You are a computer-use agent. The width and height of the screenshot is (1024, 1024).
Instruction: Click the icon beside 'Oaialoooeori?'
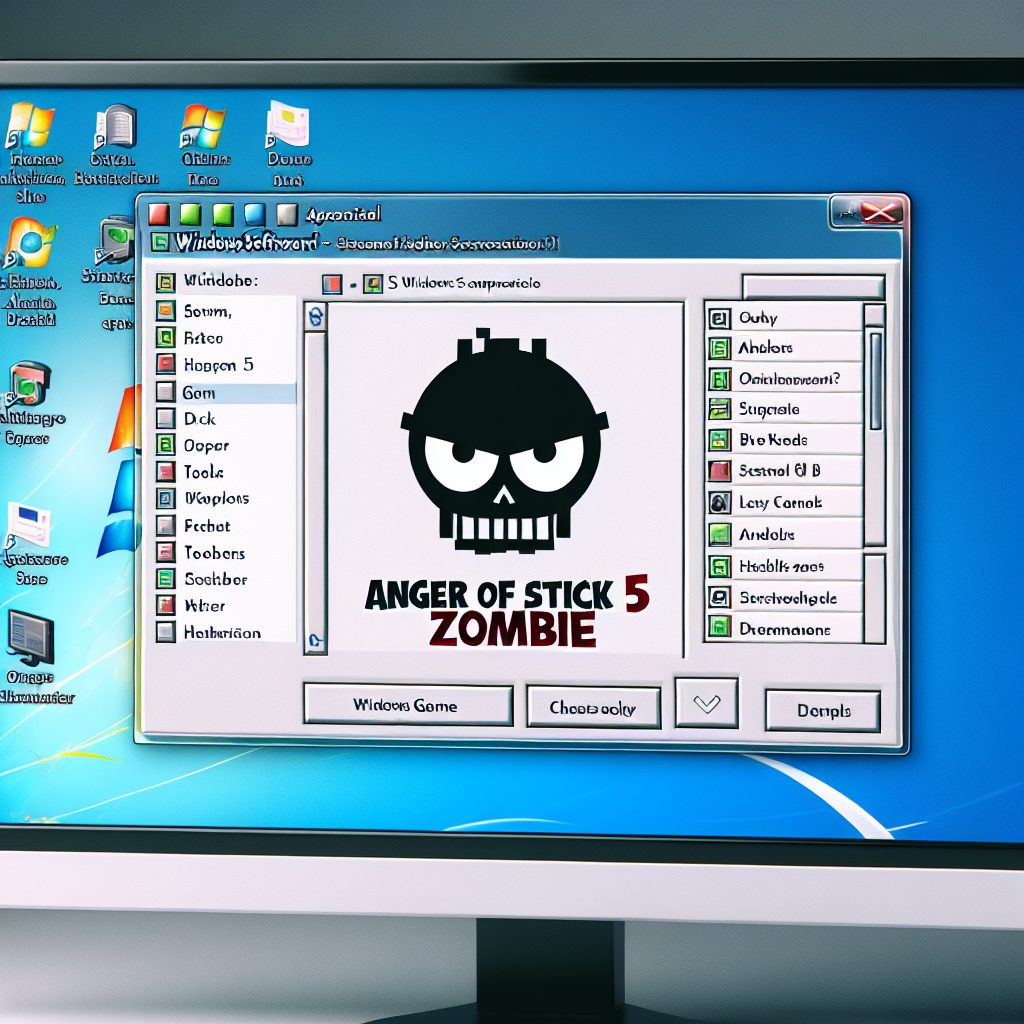click(719, 379)
